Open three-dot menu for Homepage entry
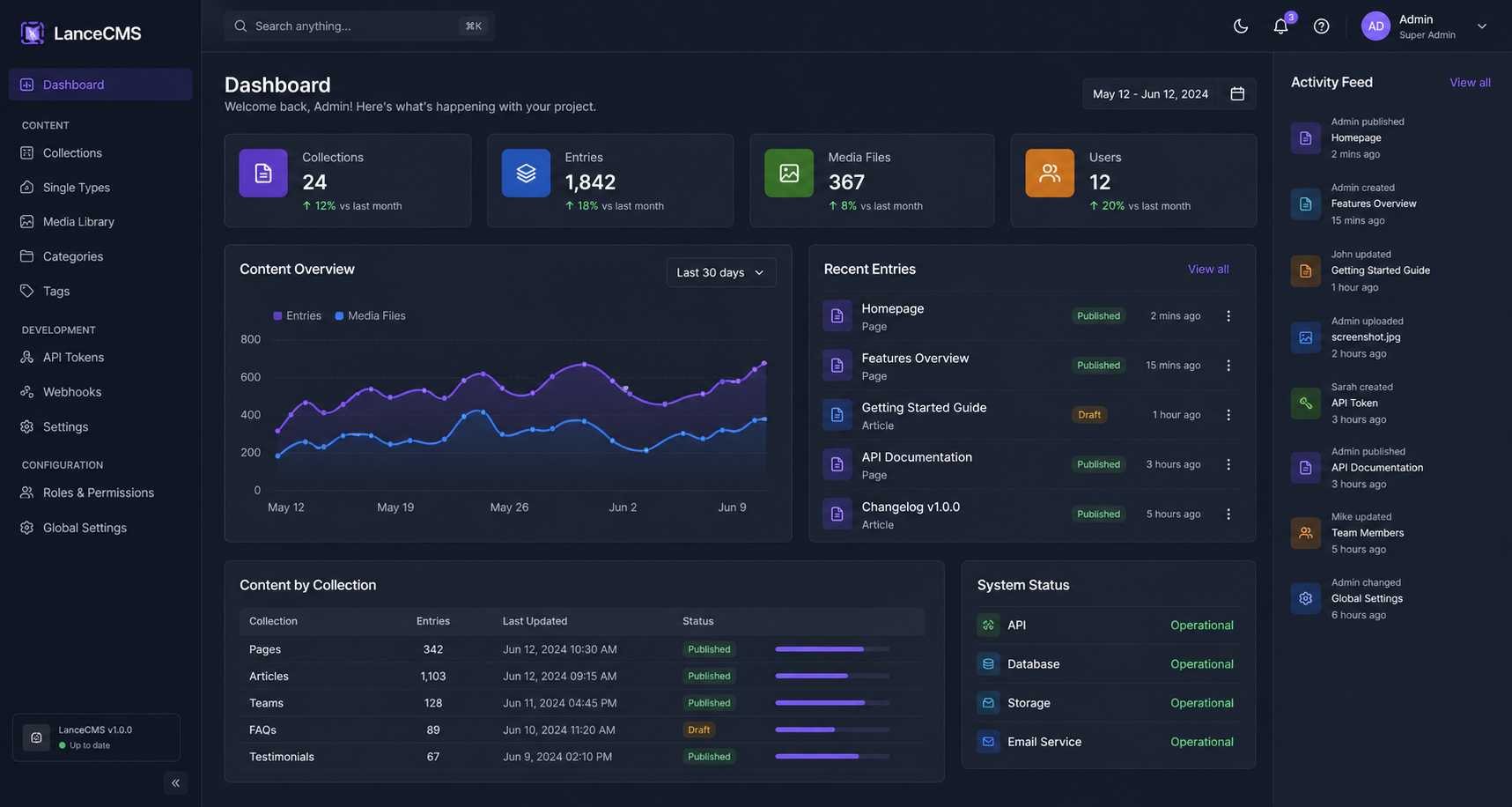The image size is (1512, 807). (1228, 316)
